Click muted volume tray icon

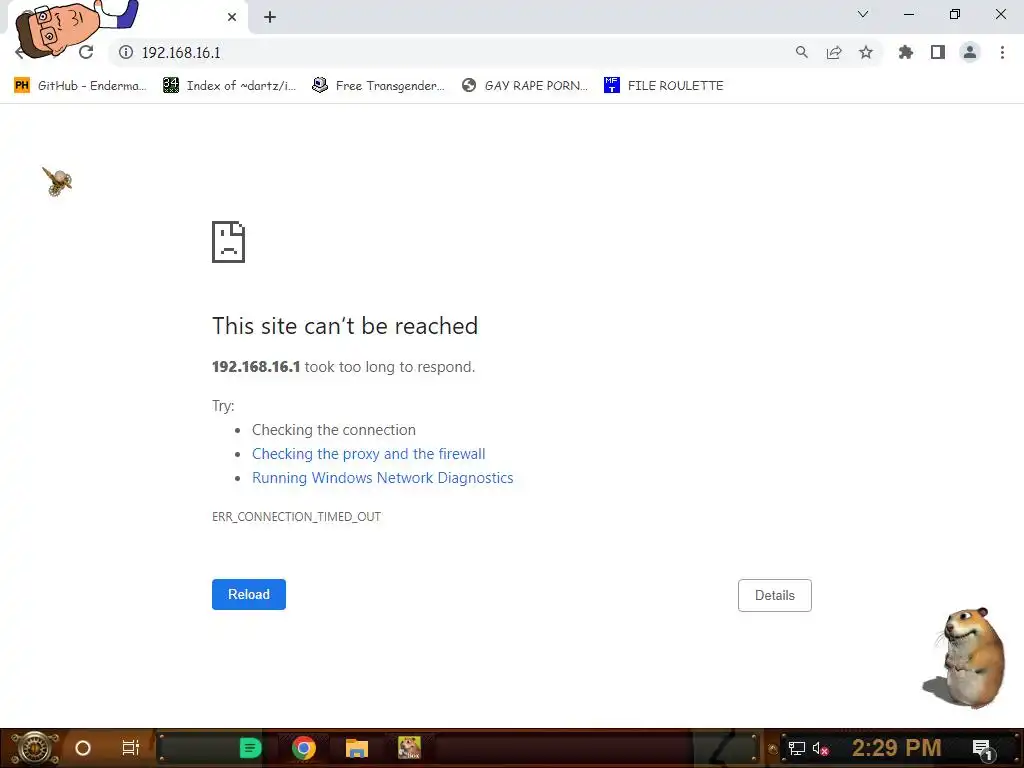[820, 748]
